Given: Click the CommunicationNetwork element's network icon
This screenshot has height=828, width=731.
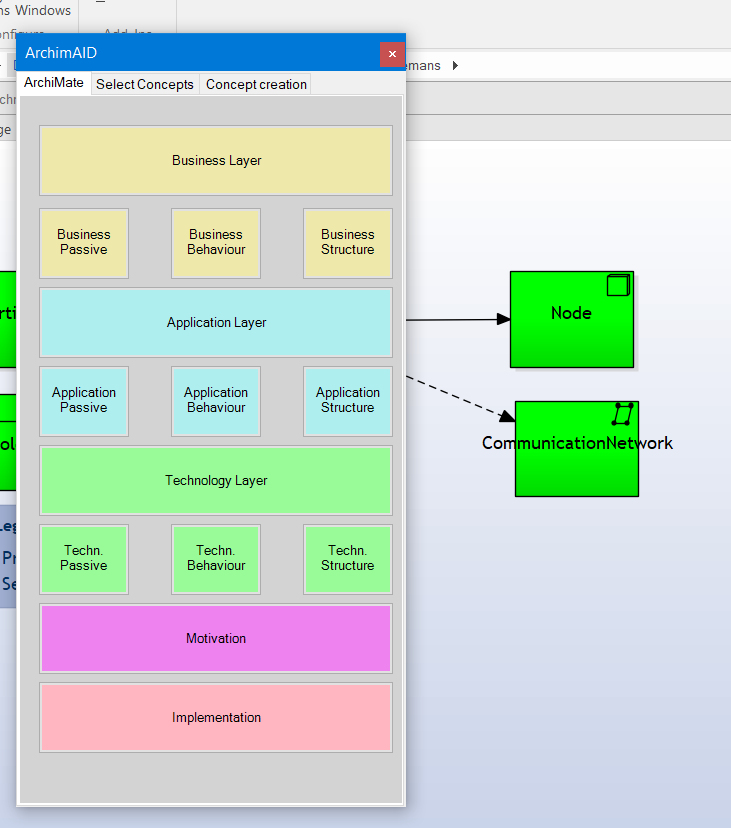Looking at the screenshot, I should (x=624, y=414).
